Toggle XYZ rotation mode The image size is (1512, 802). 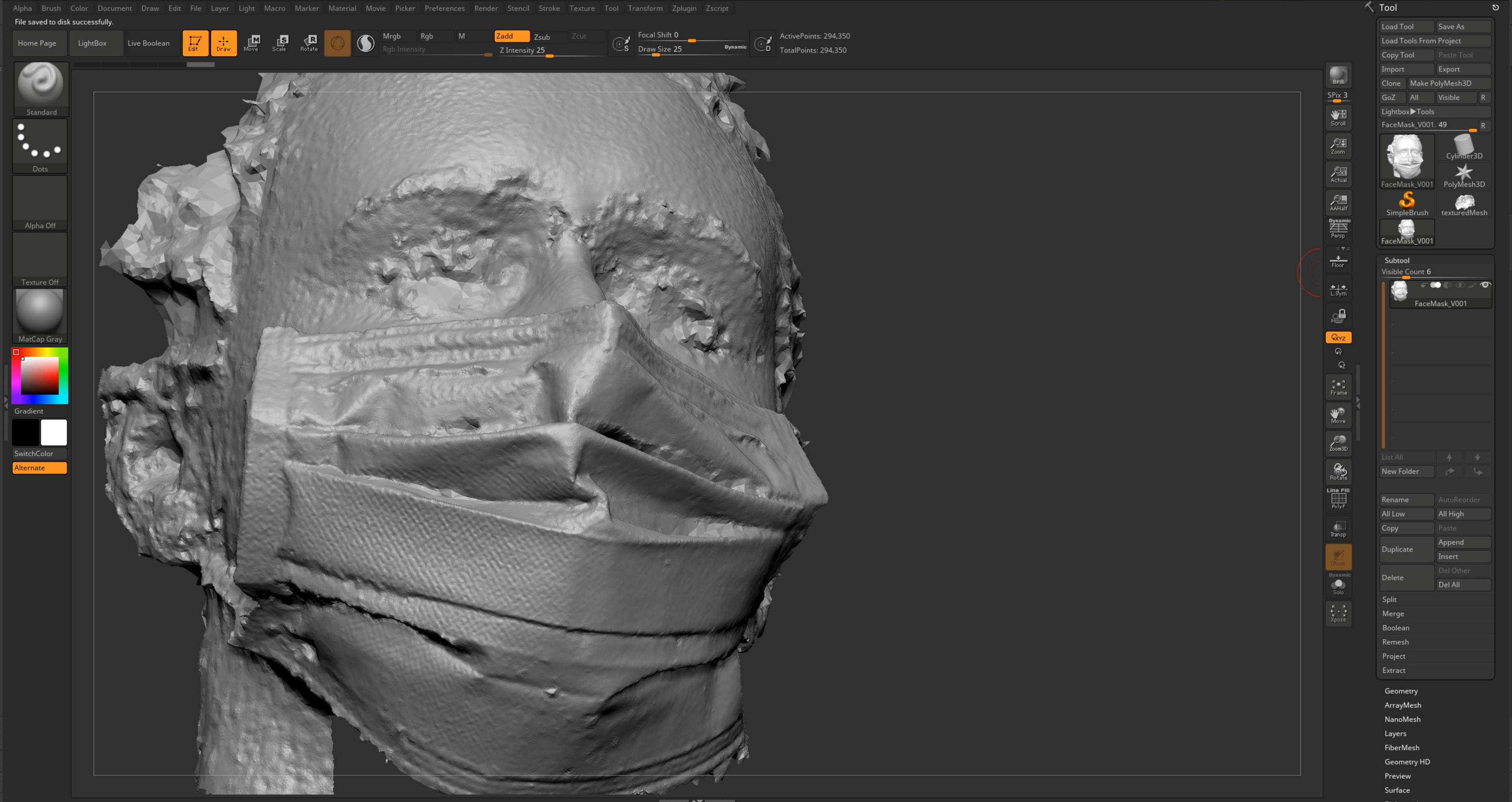point(1338,337)
